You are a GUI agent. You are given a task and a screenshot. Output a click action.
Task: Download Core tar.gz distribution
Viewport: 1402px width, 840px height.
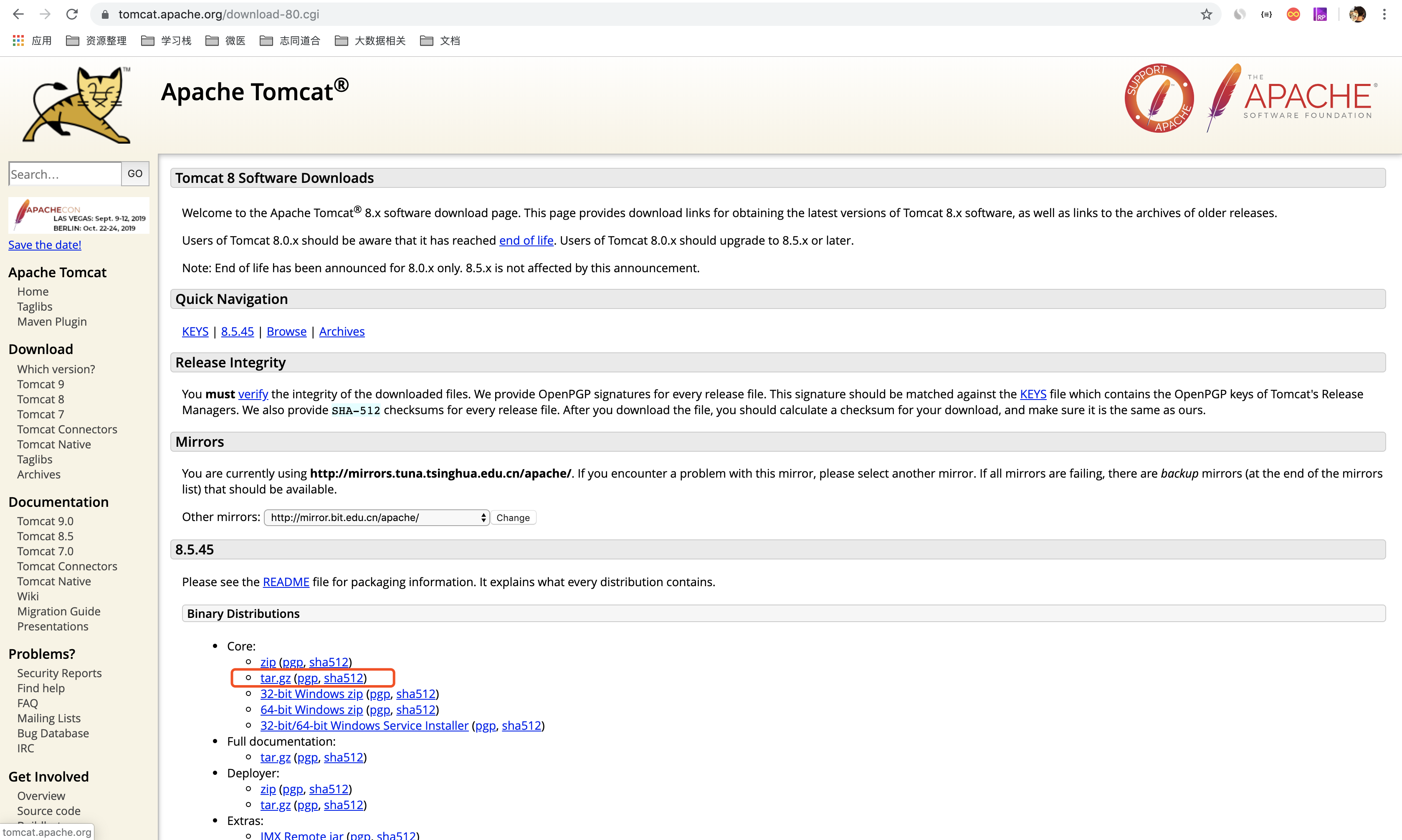coord(275,678)
